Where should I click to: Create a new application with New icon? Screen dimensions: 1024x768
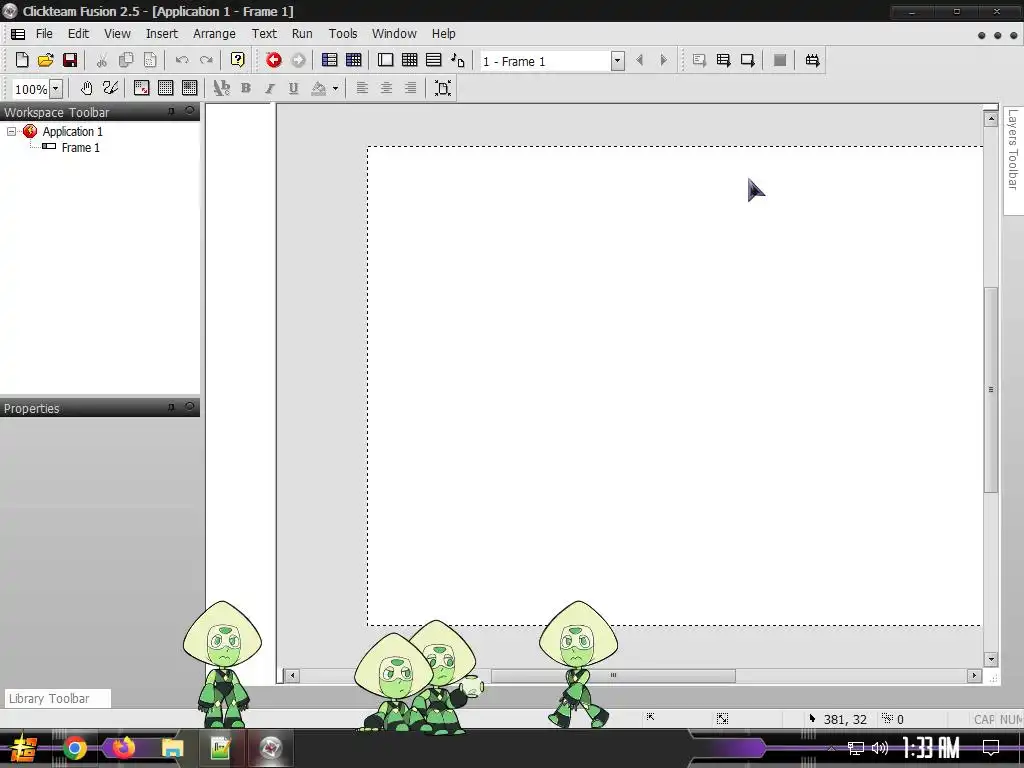[x=22, y=60]
